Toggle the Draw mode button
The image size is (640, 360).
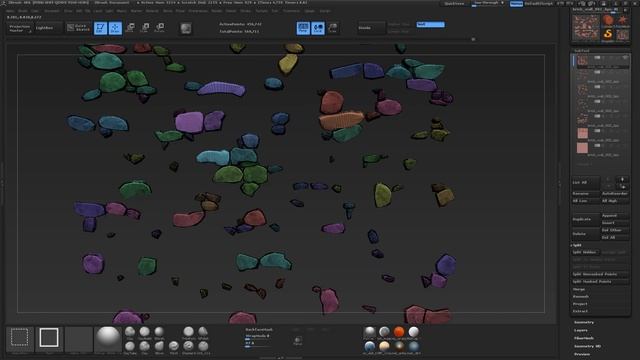[x=115, y=28]
